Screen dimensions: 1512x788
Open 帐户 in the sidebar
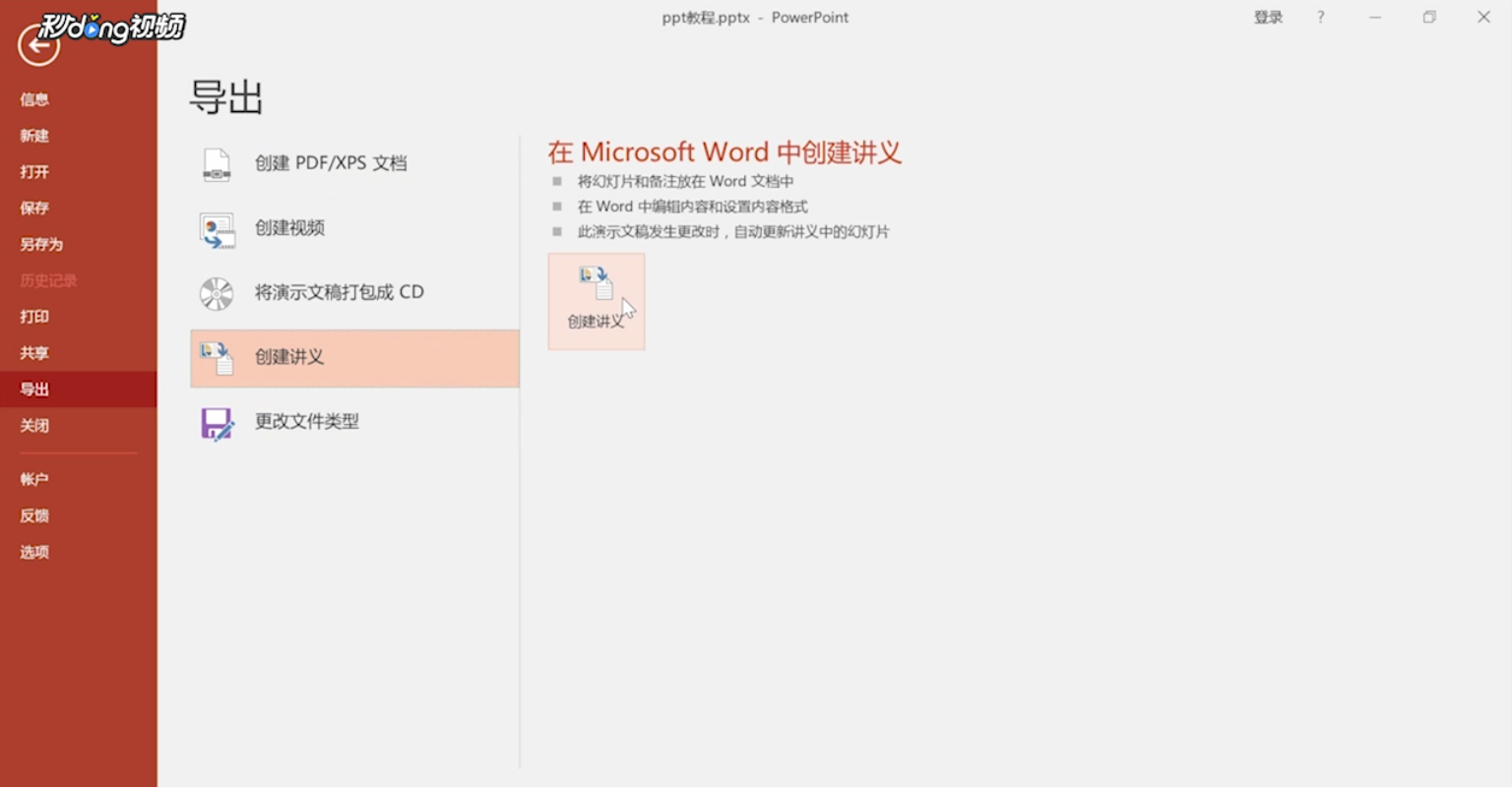[34, 479]
